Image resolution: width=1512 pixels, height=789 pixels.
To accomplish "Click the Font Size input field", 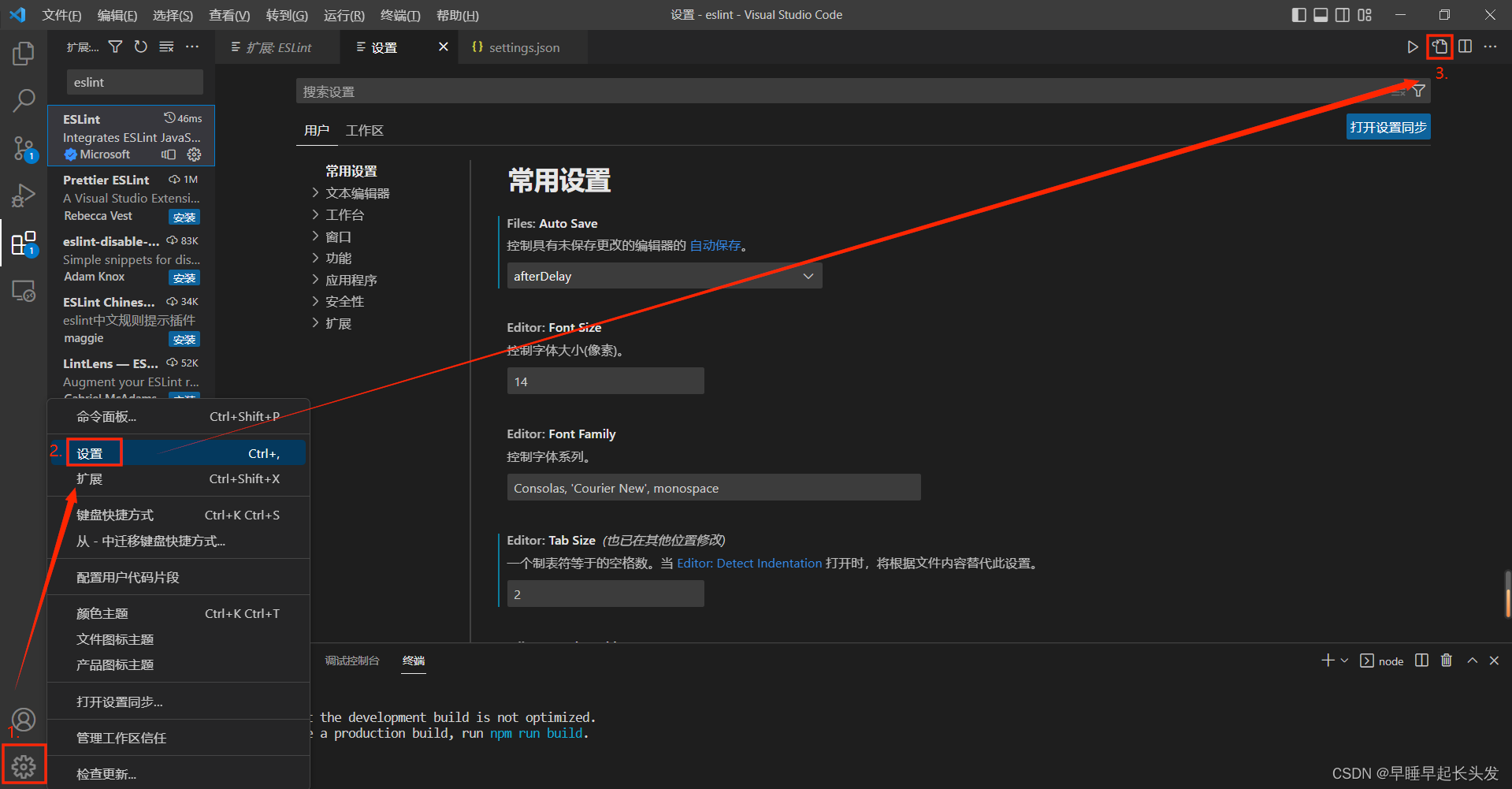I will [x=605, y=381].
